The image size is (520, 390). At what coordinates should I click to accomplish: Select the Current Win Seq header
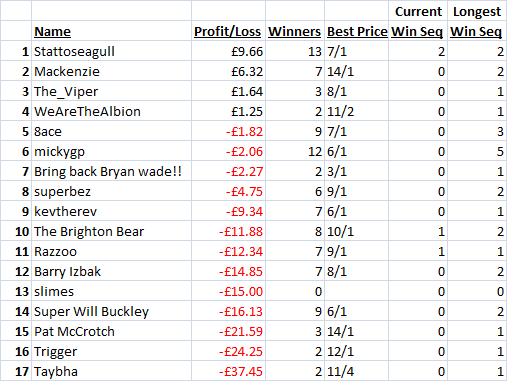(x=418, y=21)
